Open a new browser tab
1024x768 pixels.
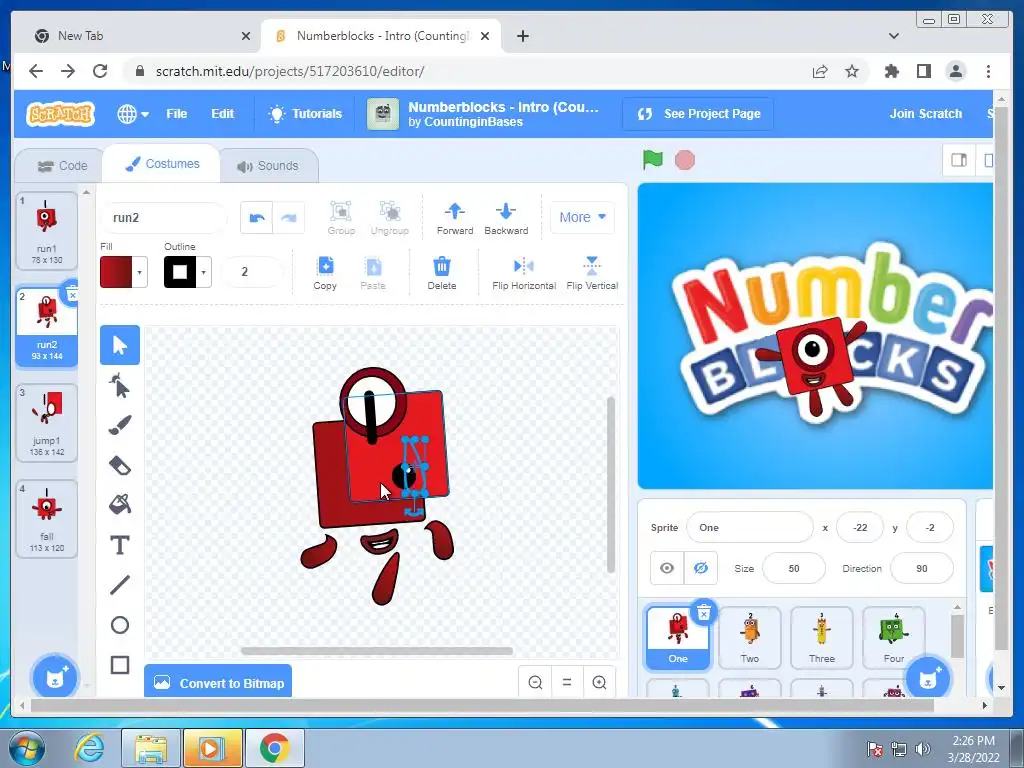click(x=522, y=36)
